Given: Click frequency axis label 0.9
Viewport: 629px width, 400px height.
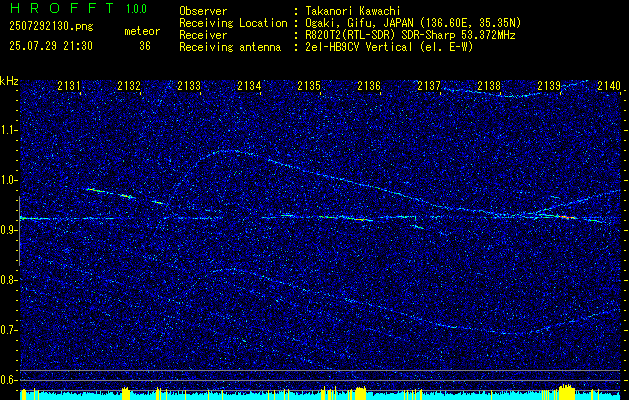Looking at the screenshot, I should click(x=9, y=230).
